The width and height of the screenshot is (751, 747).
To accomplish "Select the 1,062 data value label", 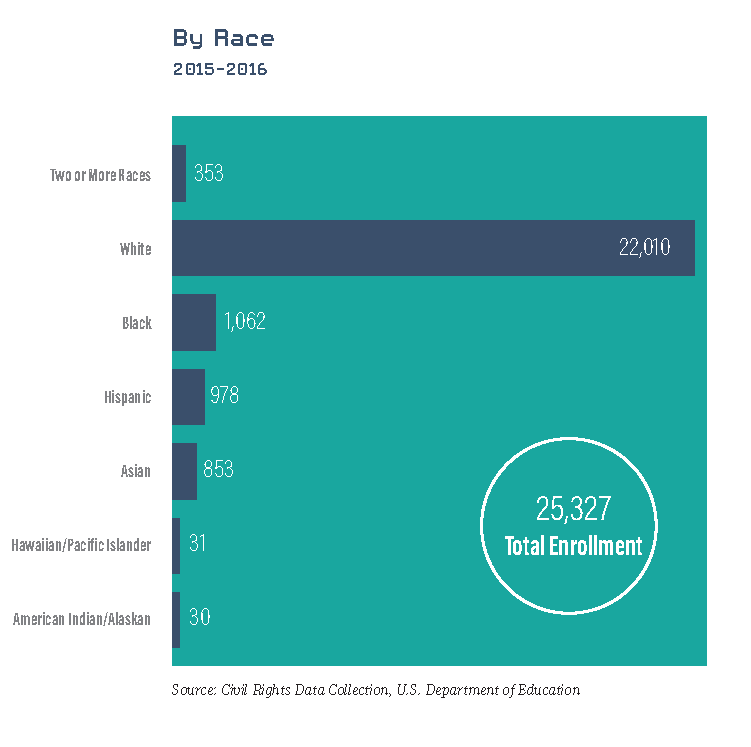I will coord(244,322).
